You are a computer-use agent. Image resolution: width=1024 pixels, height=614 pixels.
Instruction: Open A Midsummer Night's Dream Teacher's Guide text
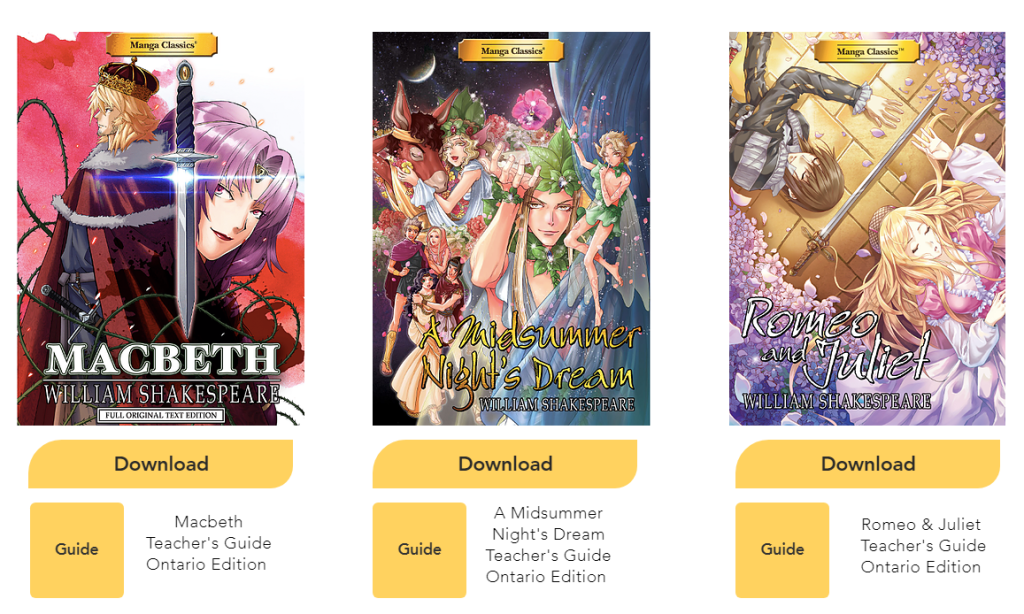pyautogui.click(x=548, y=545)
